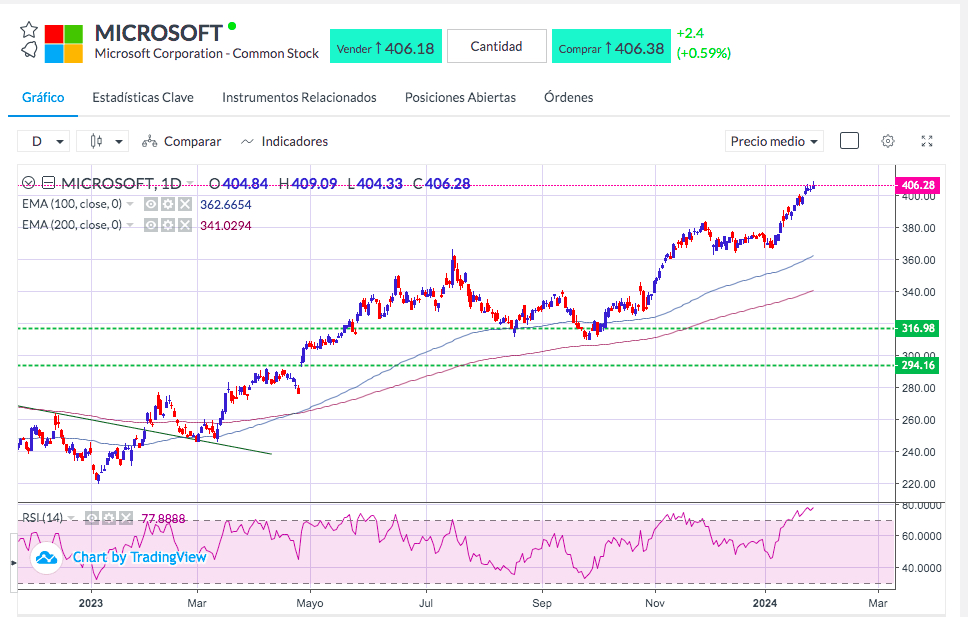Select the 294.16 green level label

pyautogui.click(x=918, y=365)
